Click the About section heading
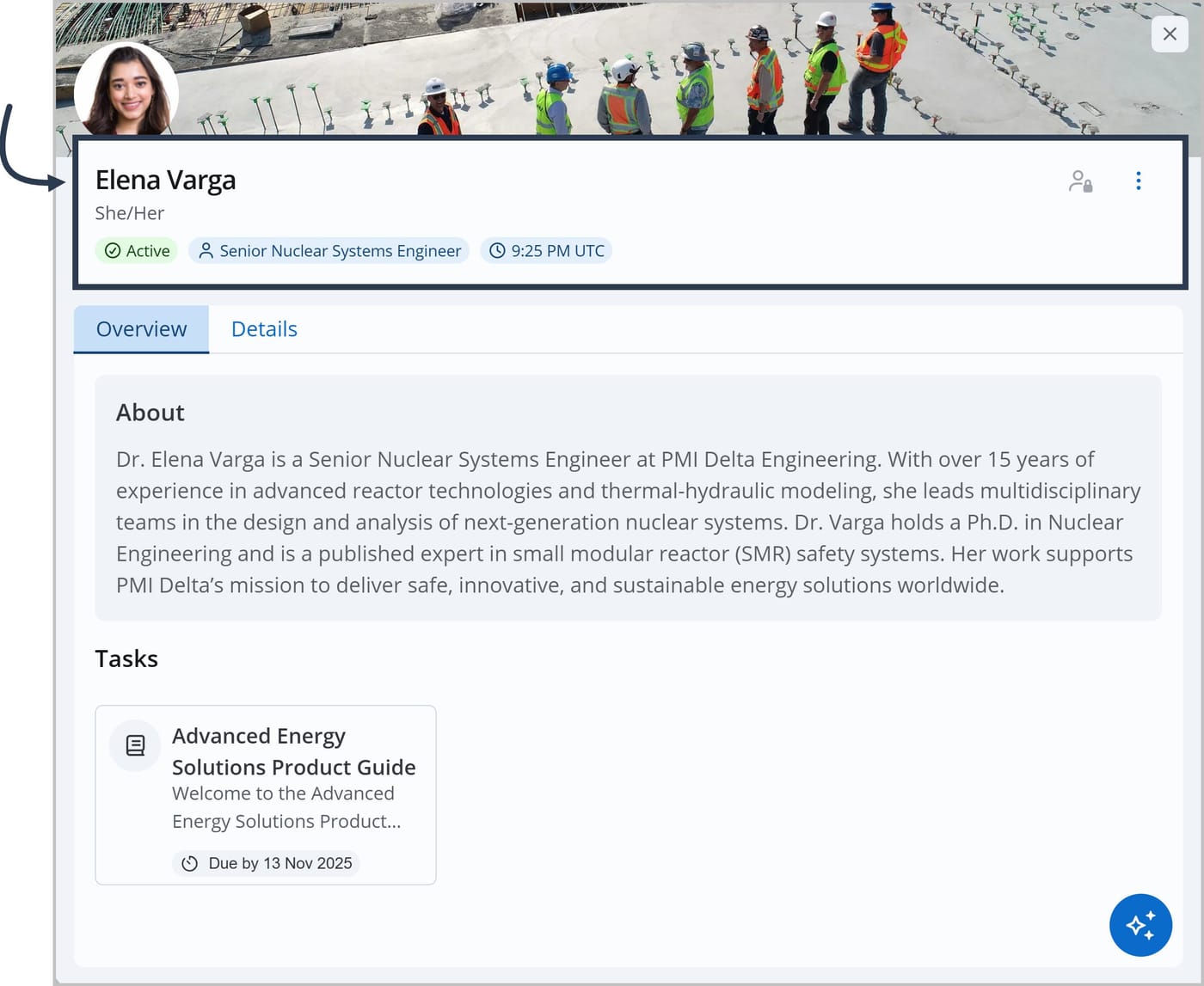Image resolution: width=1204 pixels, height=986 pixels. 150,413
